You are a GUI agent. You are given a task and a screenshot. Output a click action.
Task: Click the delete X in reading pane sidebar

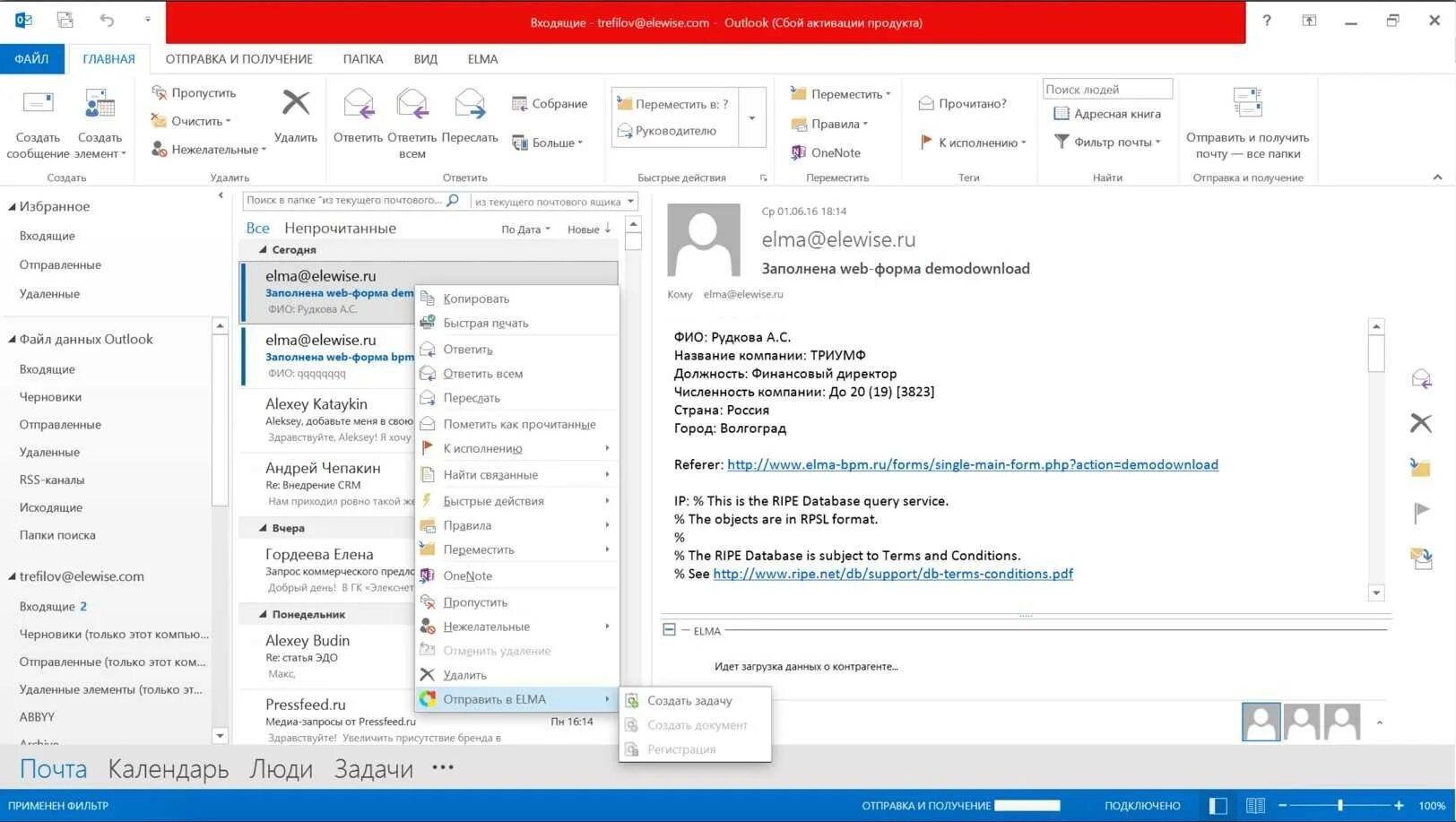[1421, 423]
